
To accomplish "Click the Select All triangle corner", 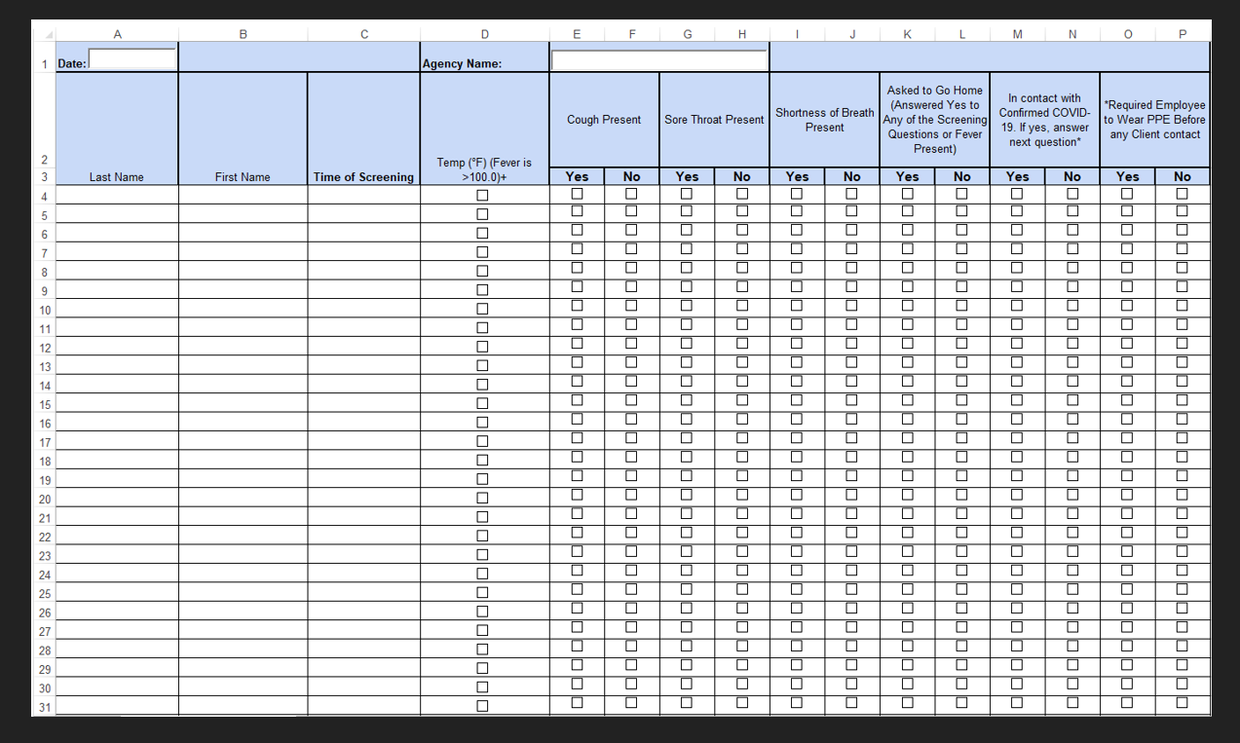I will pyautogui.click(x=44, y=33).
